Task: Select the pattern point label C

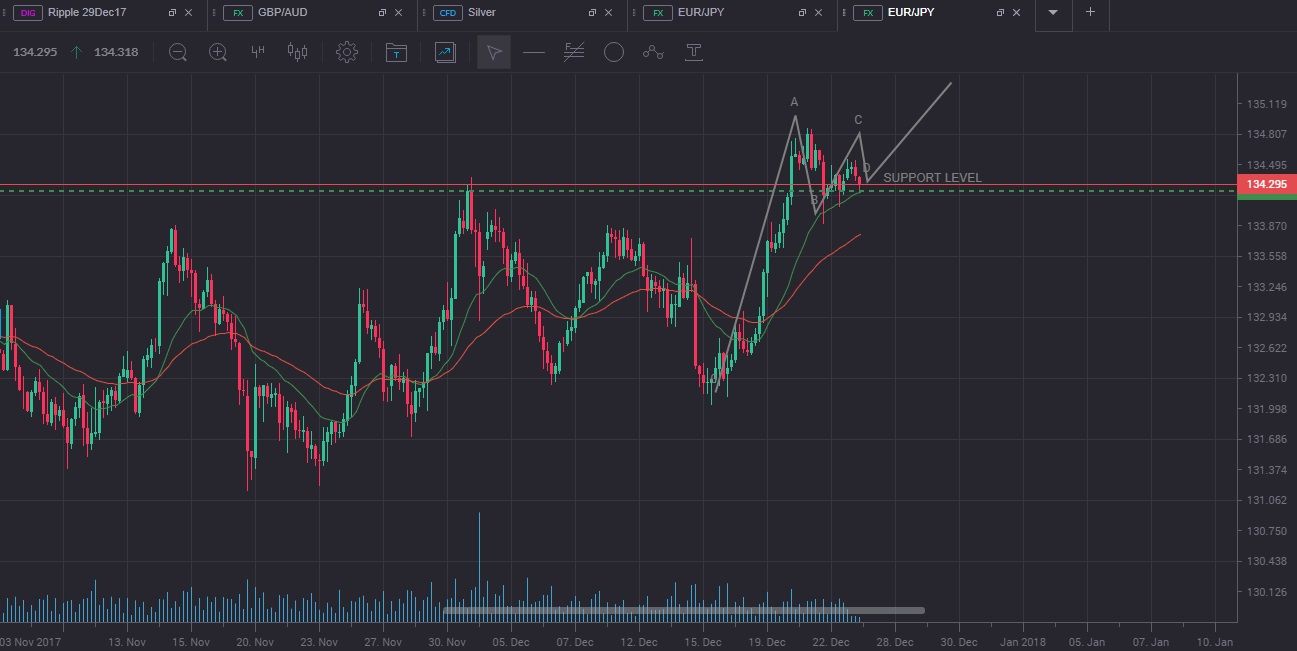Action: [858, 120]
